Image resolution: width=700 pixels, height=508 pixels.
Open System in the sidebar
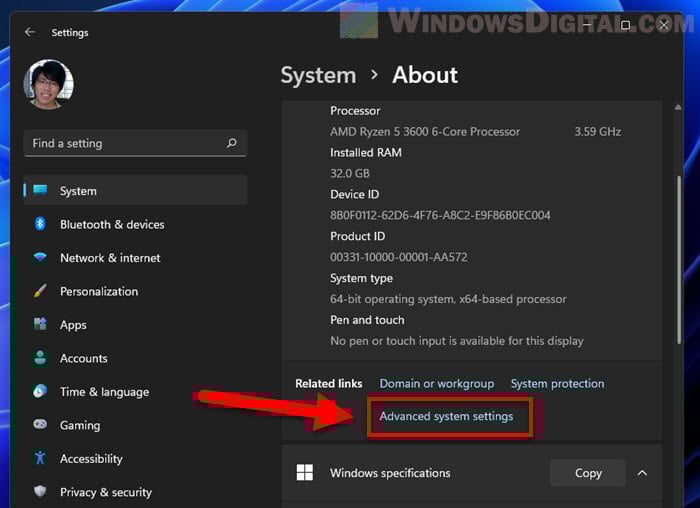click(135, 191)
